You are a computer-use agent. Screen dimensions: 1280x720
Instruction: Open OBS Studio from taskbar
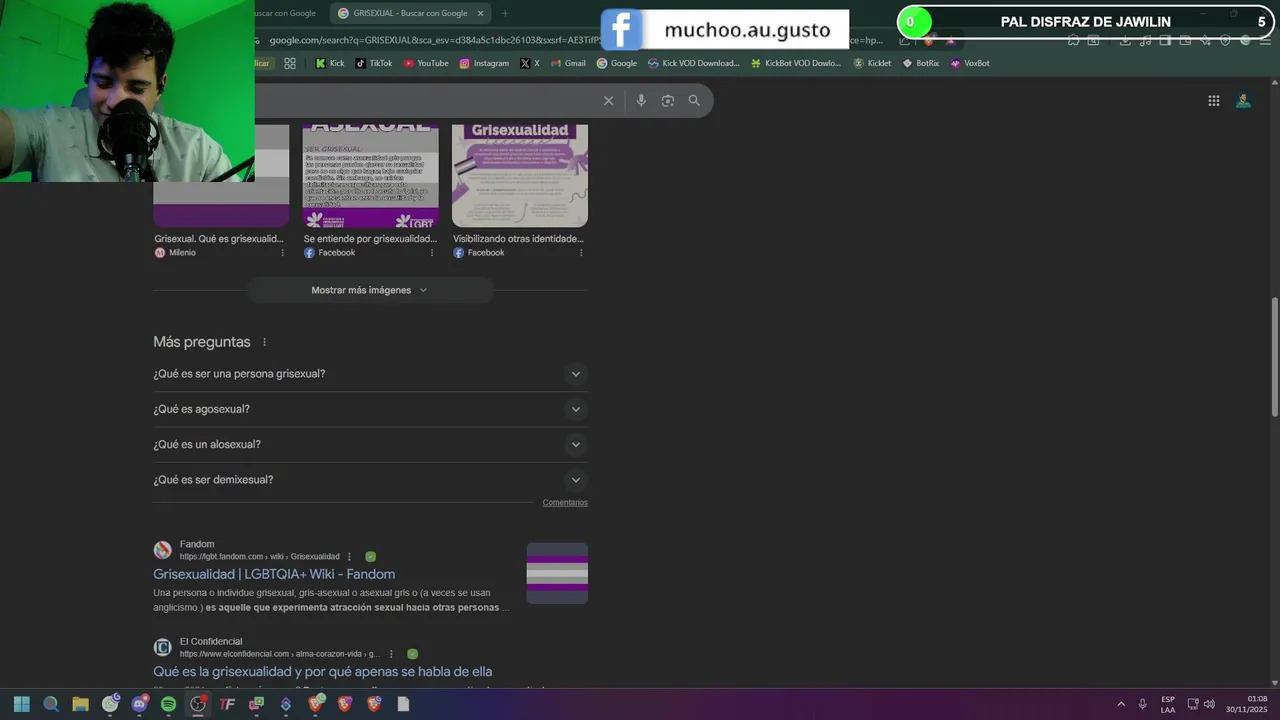pyautogui.click(x=198, y=704)
